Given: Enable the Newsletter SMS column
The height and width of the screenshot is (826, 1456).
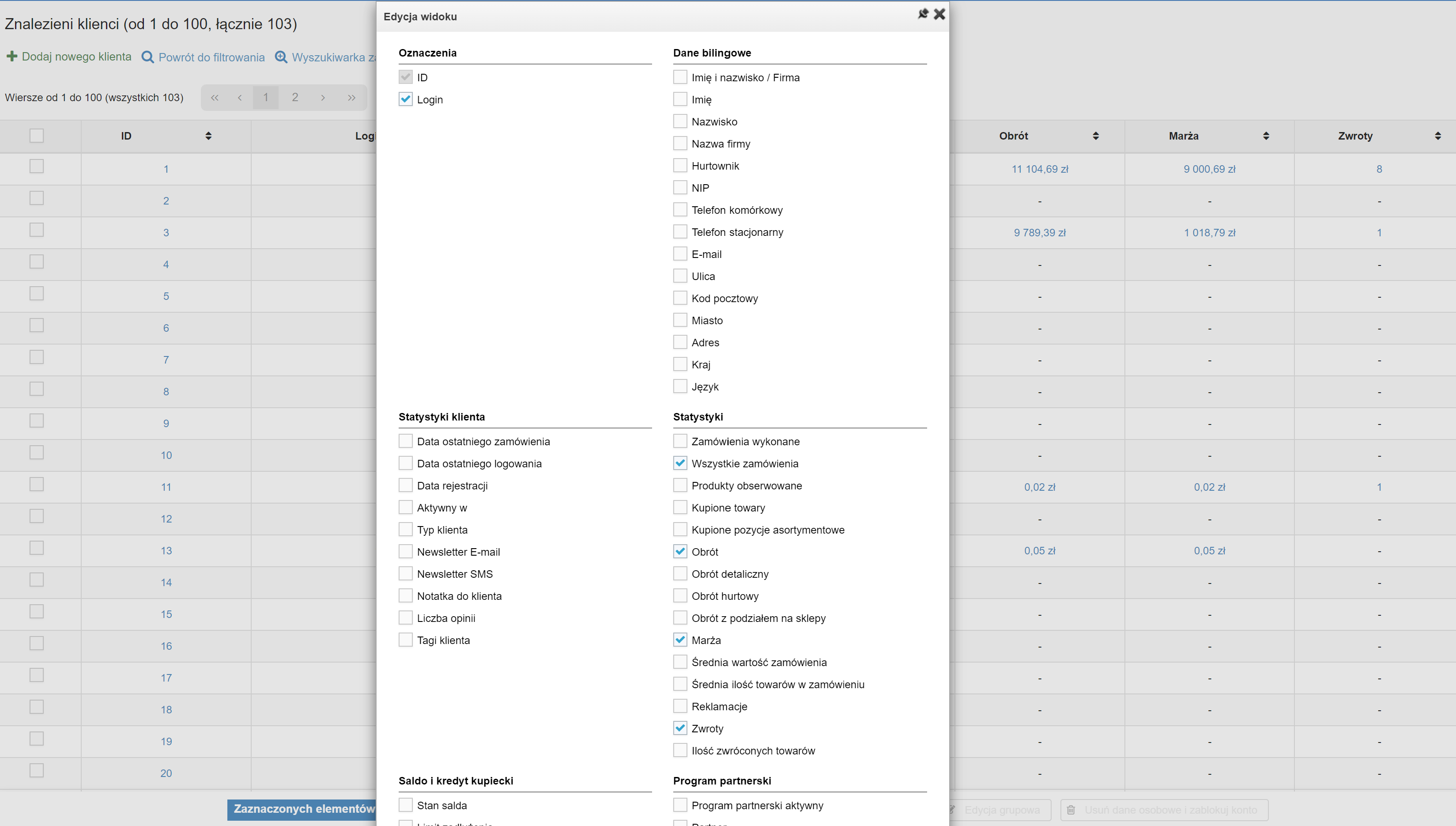Looking at the screenshot, I should click(405, 573).
